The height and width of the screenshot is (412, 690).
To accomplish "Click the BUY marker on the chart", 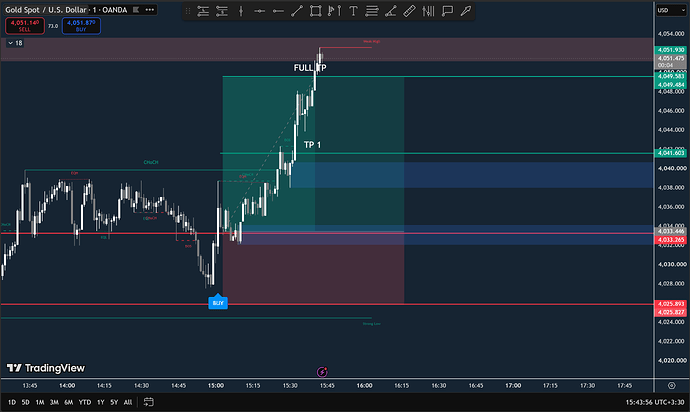I will [218, 302].
